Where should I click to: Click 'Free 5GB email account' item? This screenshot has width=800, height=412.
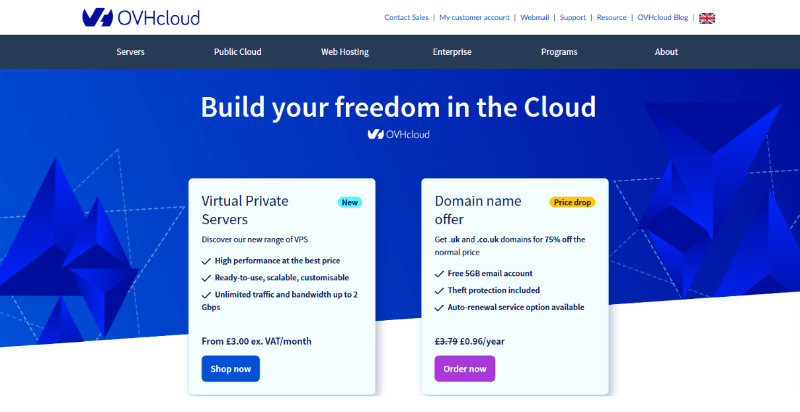click(490, 273)
